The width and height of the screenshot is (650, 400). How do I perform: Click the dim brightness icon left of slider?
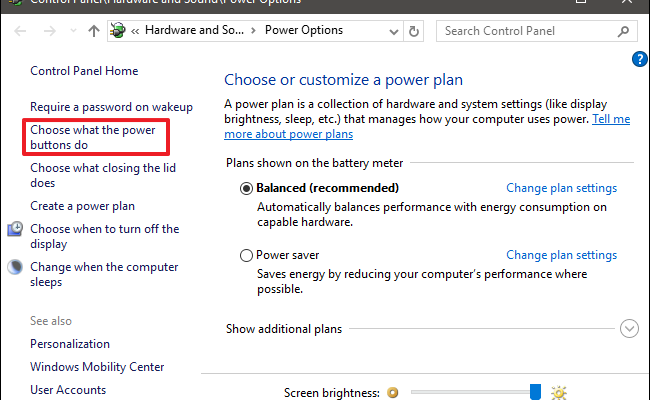tap(393, 392)
